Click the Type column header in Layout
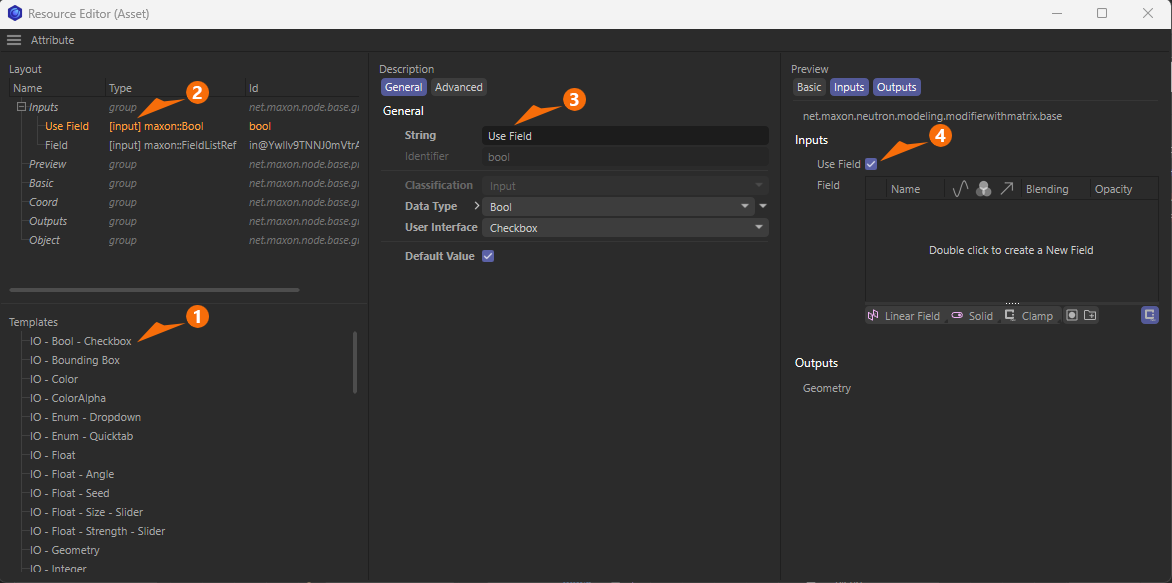 point(175,88)
